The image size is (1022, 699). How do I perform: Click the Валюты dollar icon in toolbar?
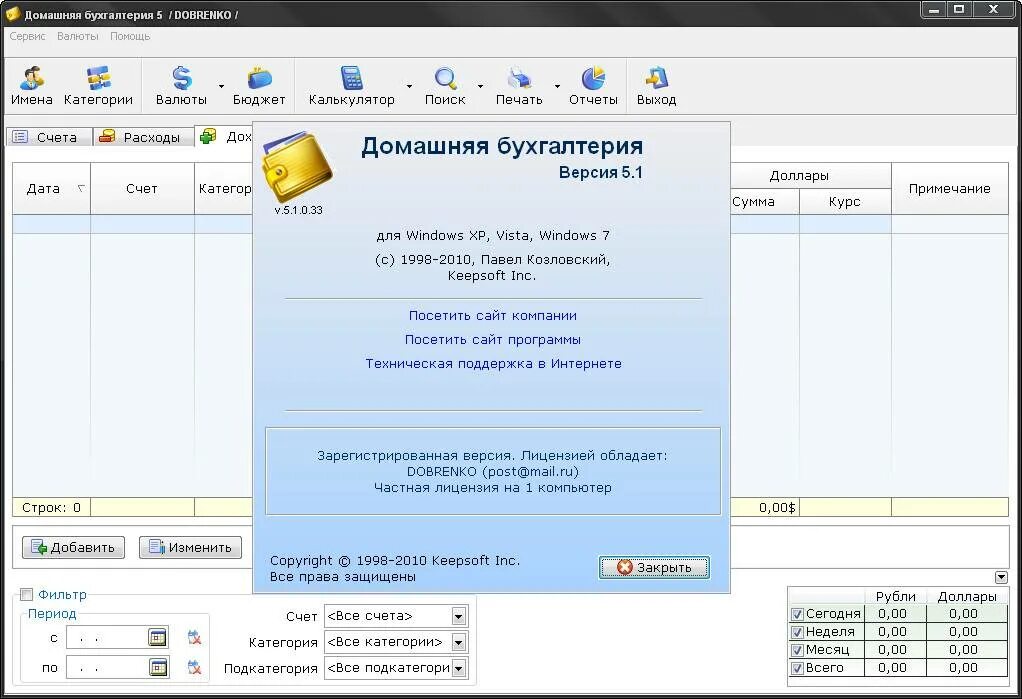[181, 85]
